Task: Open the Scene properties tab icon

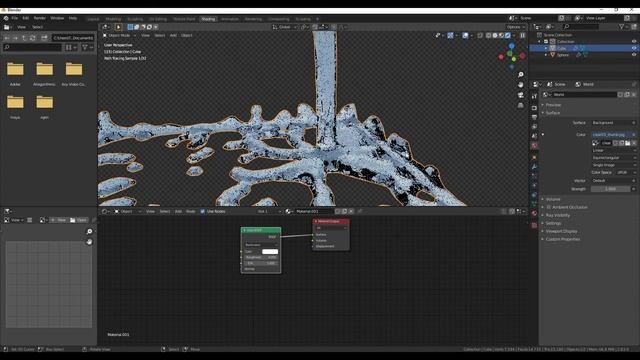Action: 534,136
